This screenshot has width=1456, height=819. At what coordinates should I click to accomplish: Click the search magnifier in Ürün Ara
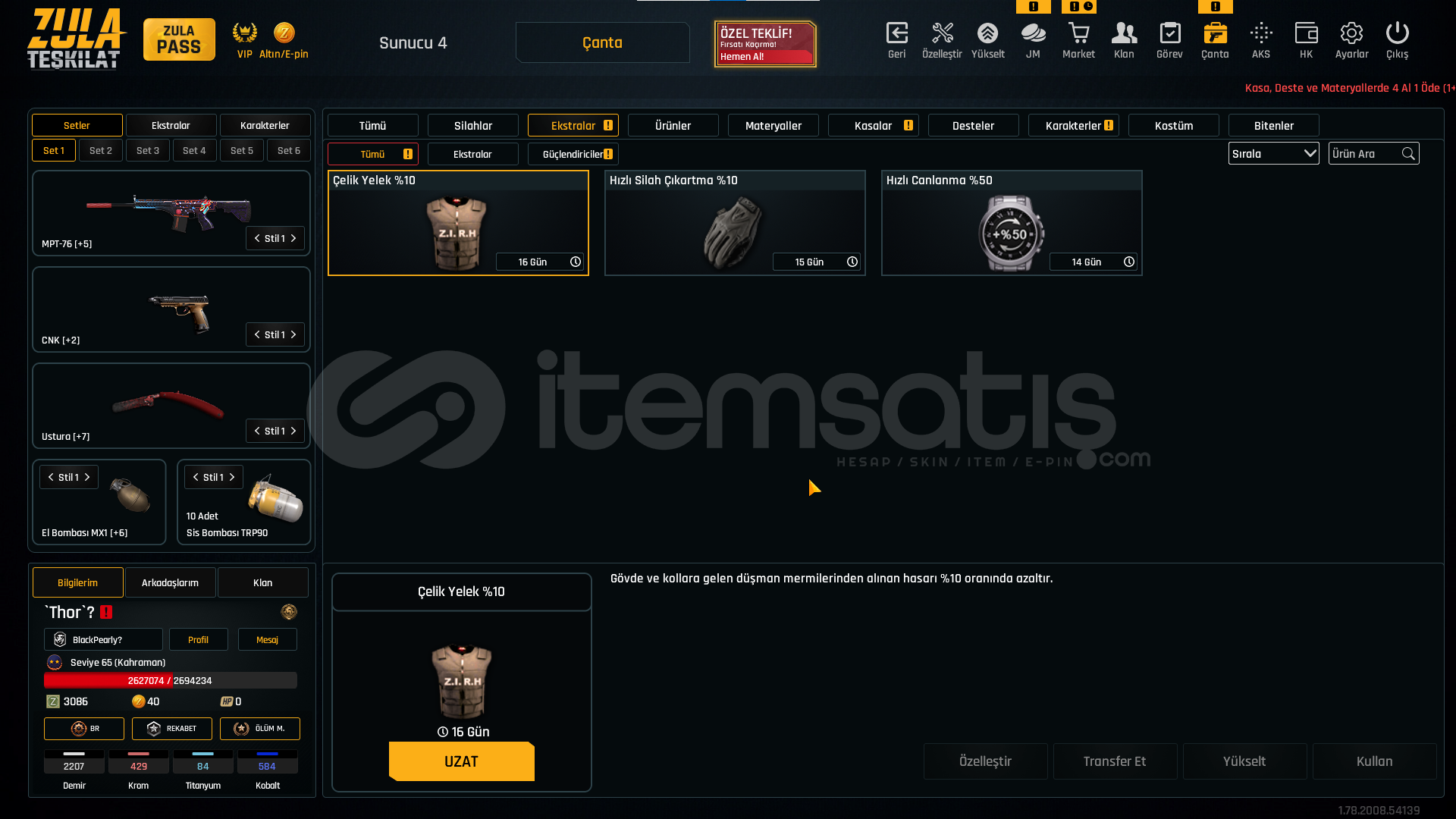pos(1408,154)
